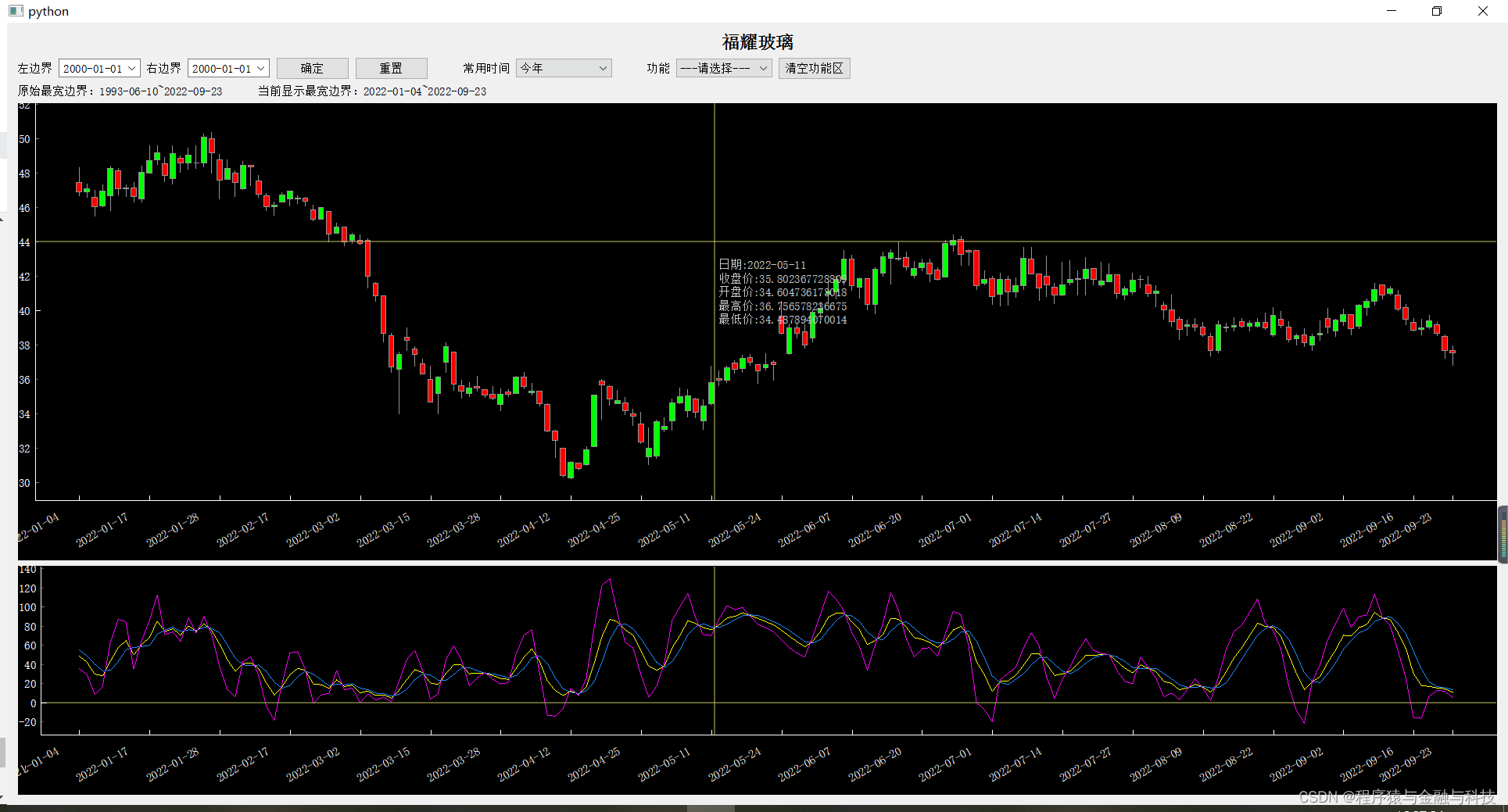The width and height of the screenshot is (1508, 812).
Task: Click the minimize button of the python window
Action: click(1391, 10)
